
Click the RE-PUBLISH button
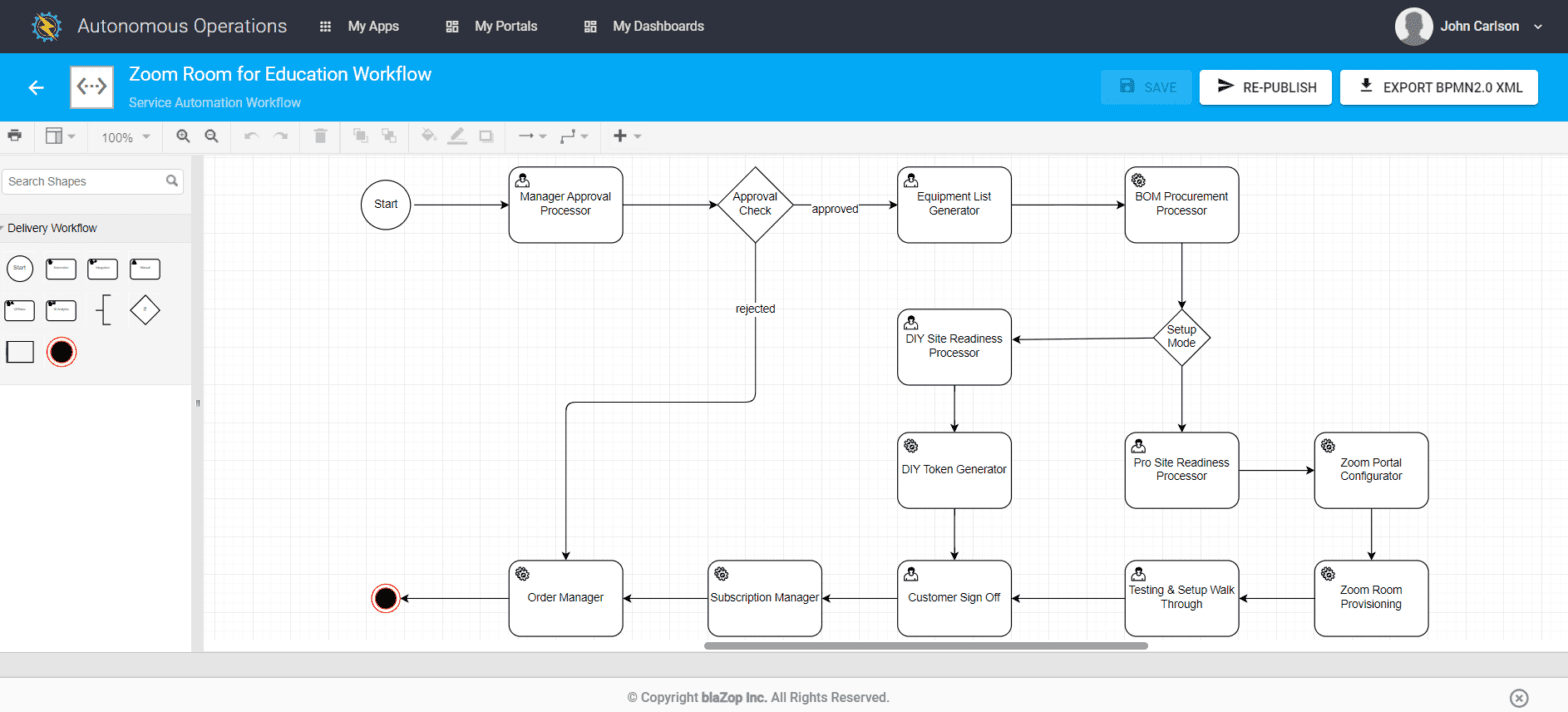point(1265,87)
